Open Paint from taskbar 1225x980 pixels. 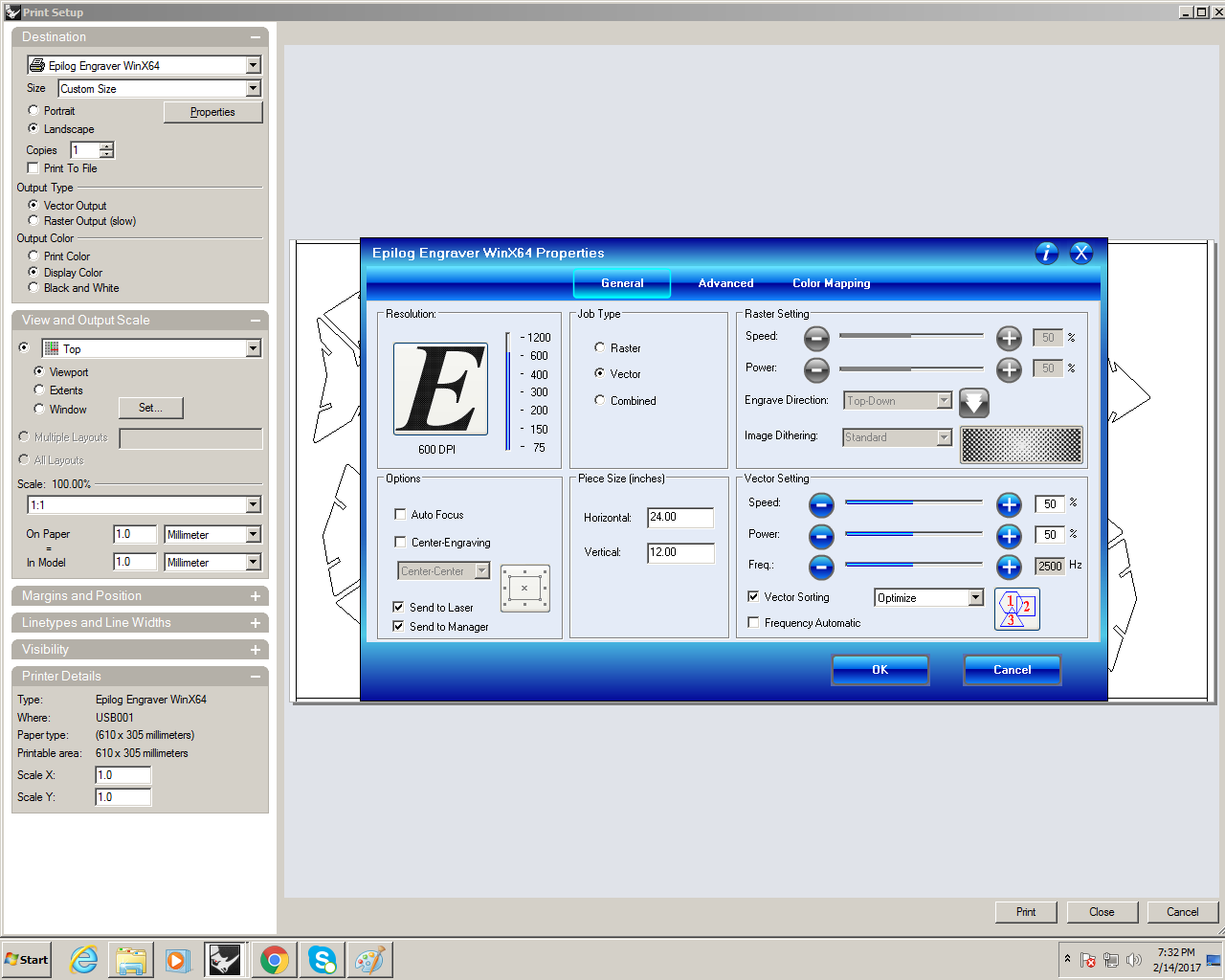pos(369,960)
